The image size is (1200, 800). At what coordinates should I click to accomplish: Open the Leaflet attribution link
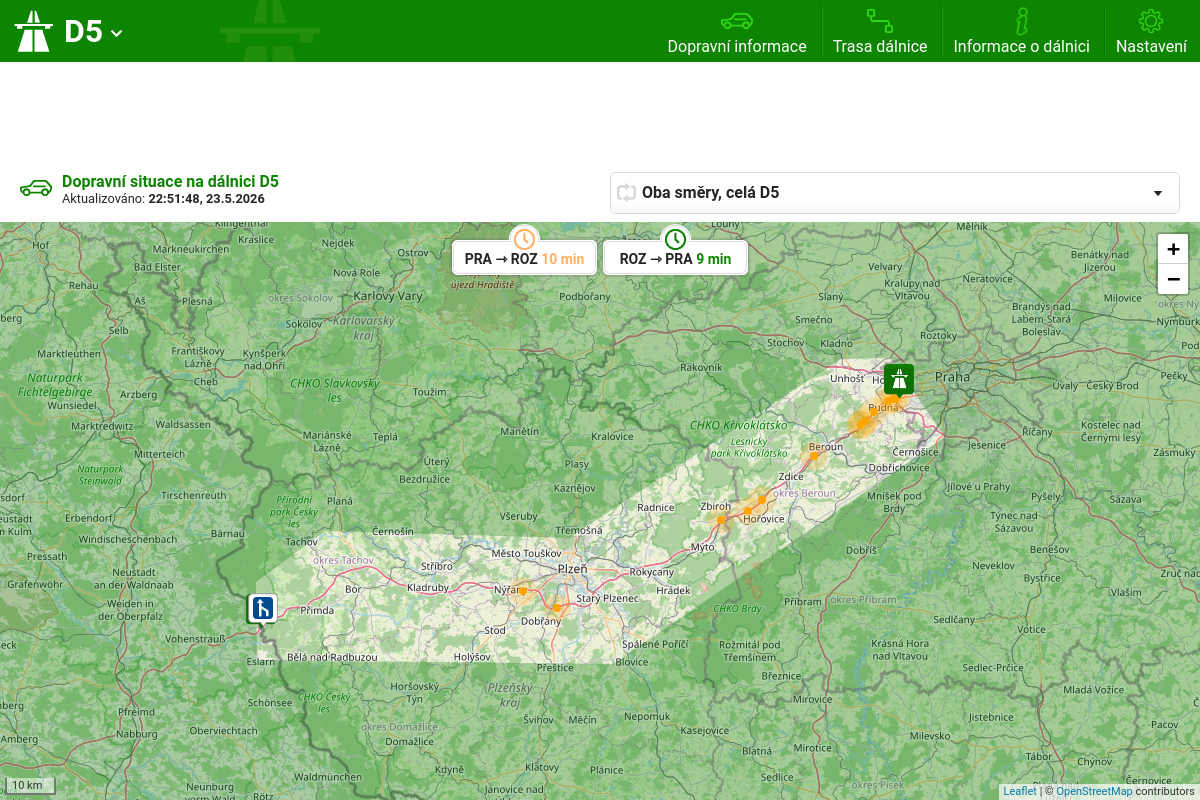click(x=1020, y=791)
